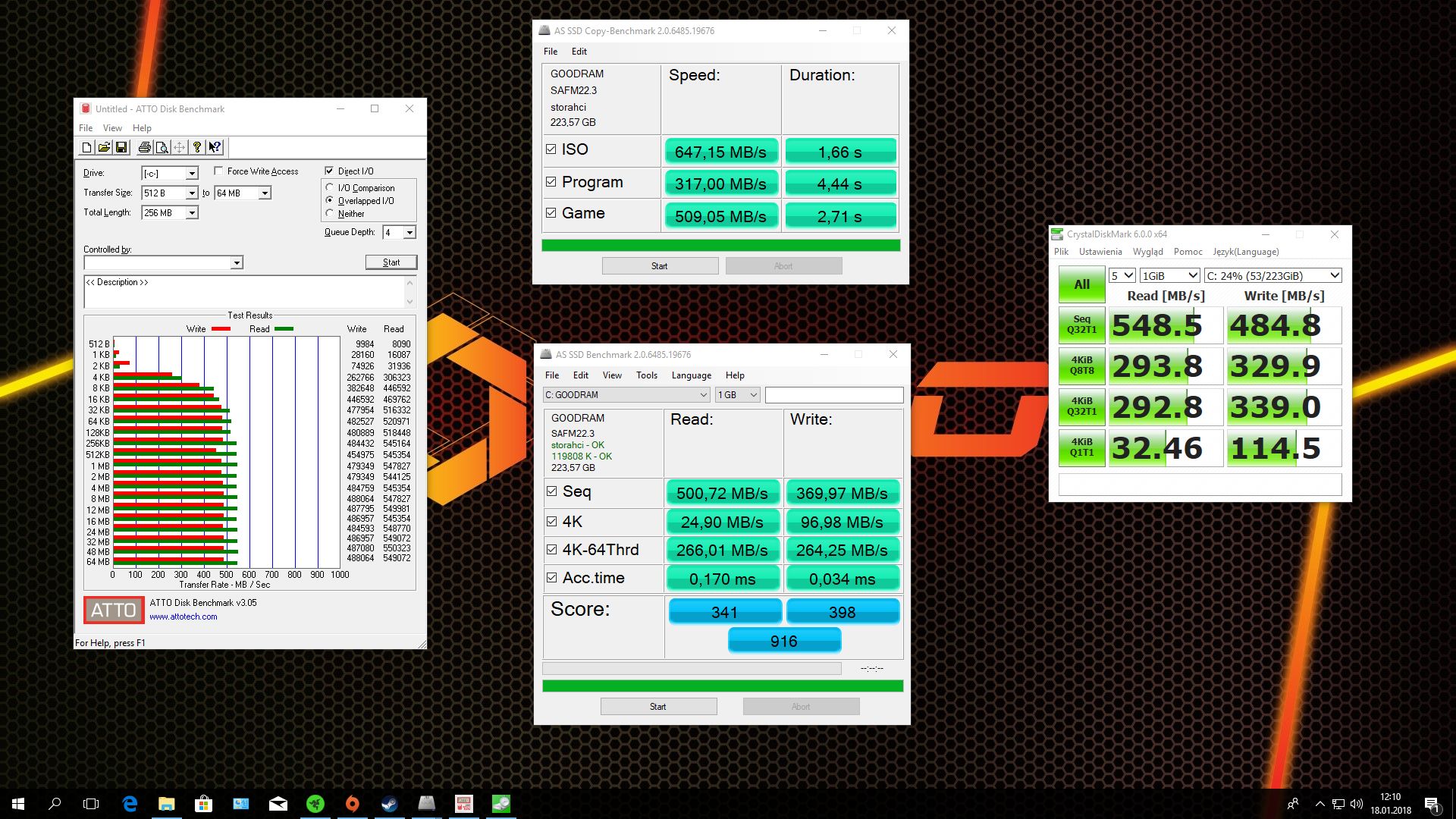The height and width of the screenshot is (819, 1456).
Task: Click the Open folder icon in ATTO
Action: (x=104, y=147)
